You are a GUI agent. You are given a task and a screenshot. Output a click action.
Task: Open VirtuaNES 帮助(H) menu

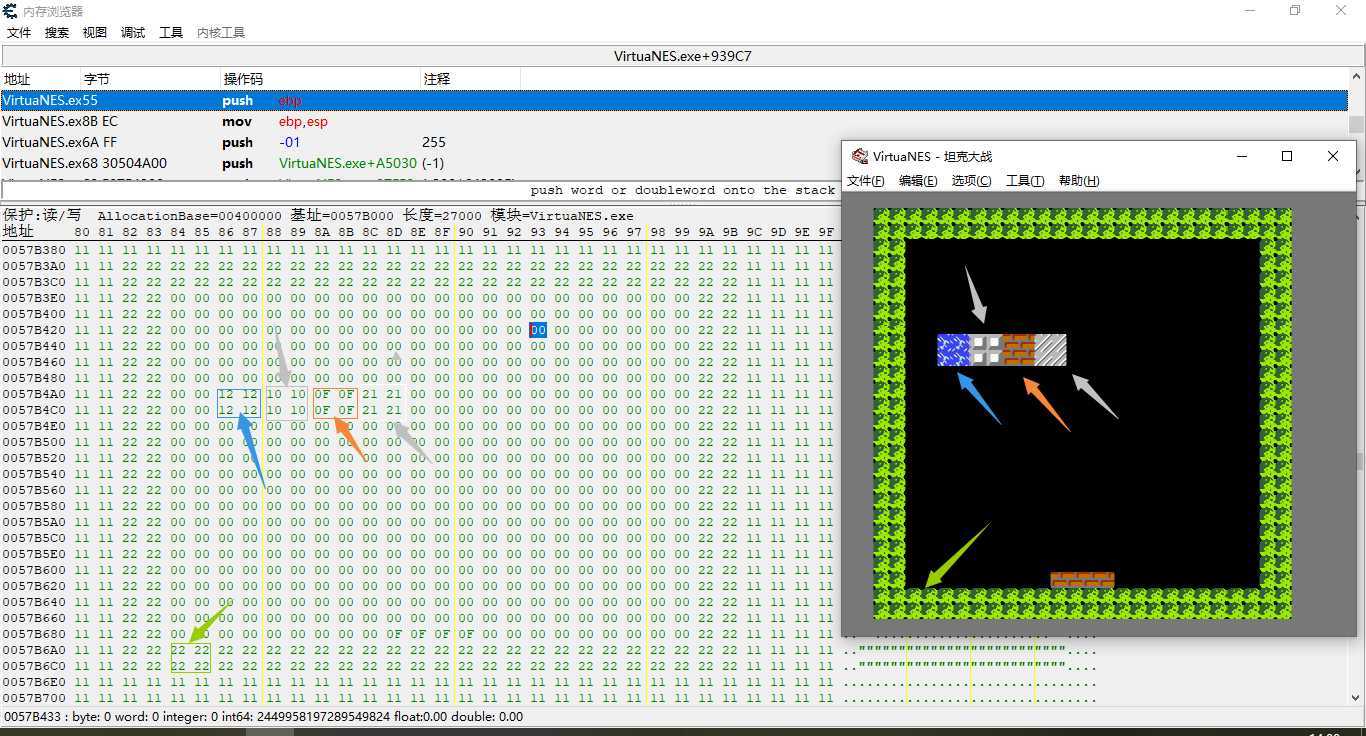[1078, 181]
